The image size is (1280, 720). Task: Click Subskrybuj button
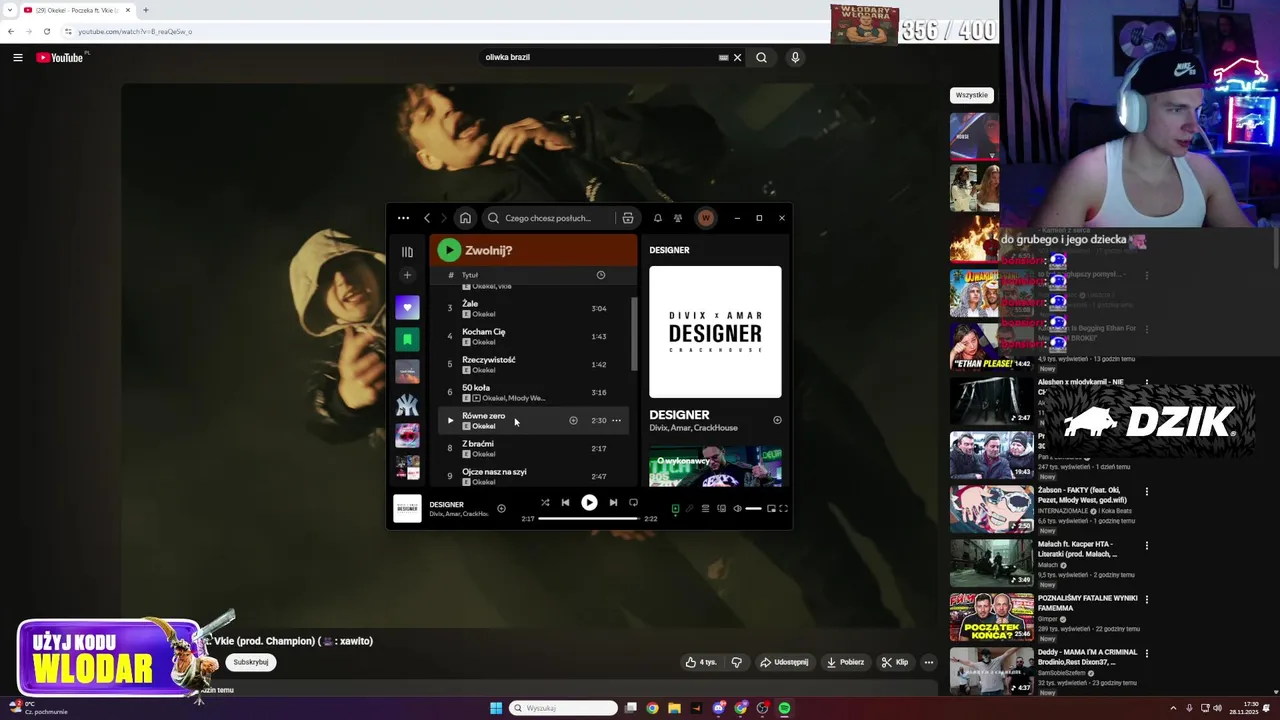click(x=251, y=662)
